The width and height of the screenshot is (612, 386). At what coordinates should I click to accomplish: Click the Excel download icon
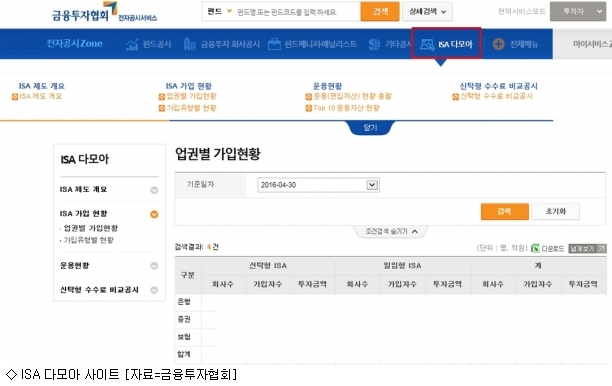coord(535,248)
